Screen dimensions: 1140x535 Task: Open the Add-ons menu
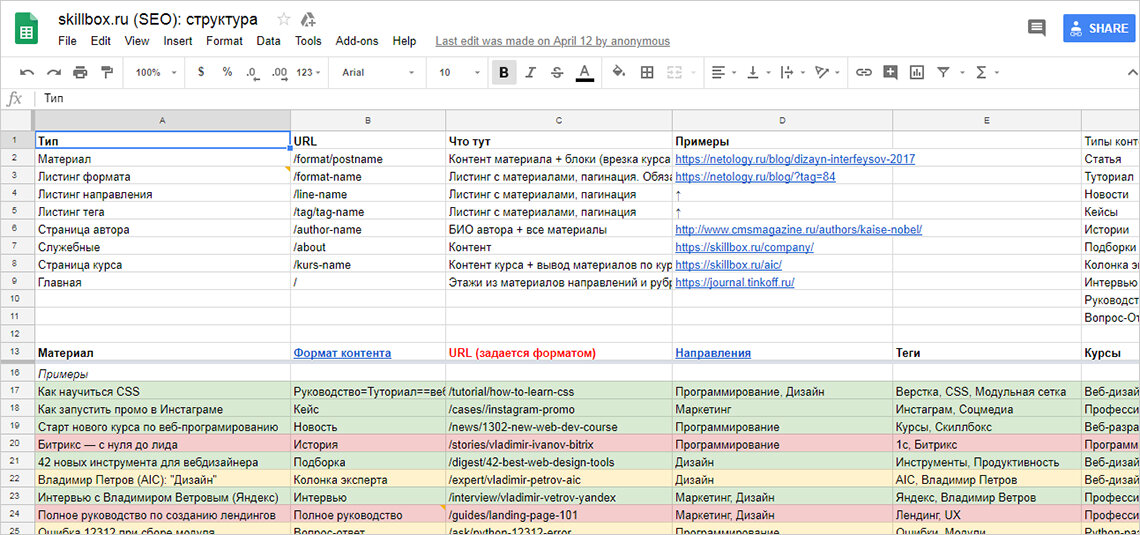pyautogui.click(x=357, y=41)
